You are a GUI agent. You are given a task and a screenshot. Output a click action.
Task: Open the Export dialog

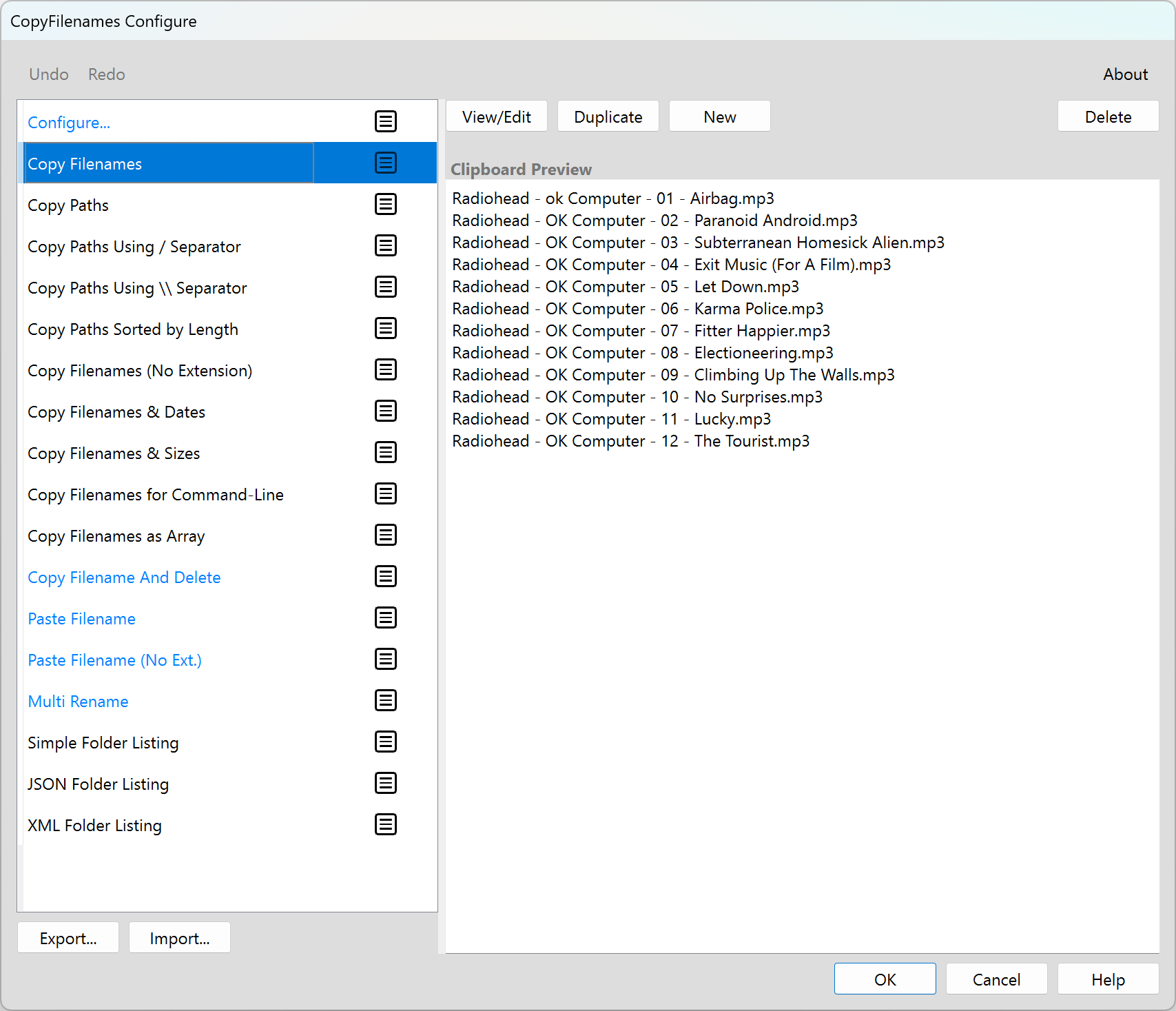click(68, 937)
